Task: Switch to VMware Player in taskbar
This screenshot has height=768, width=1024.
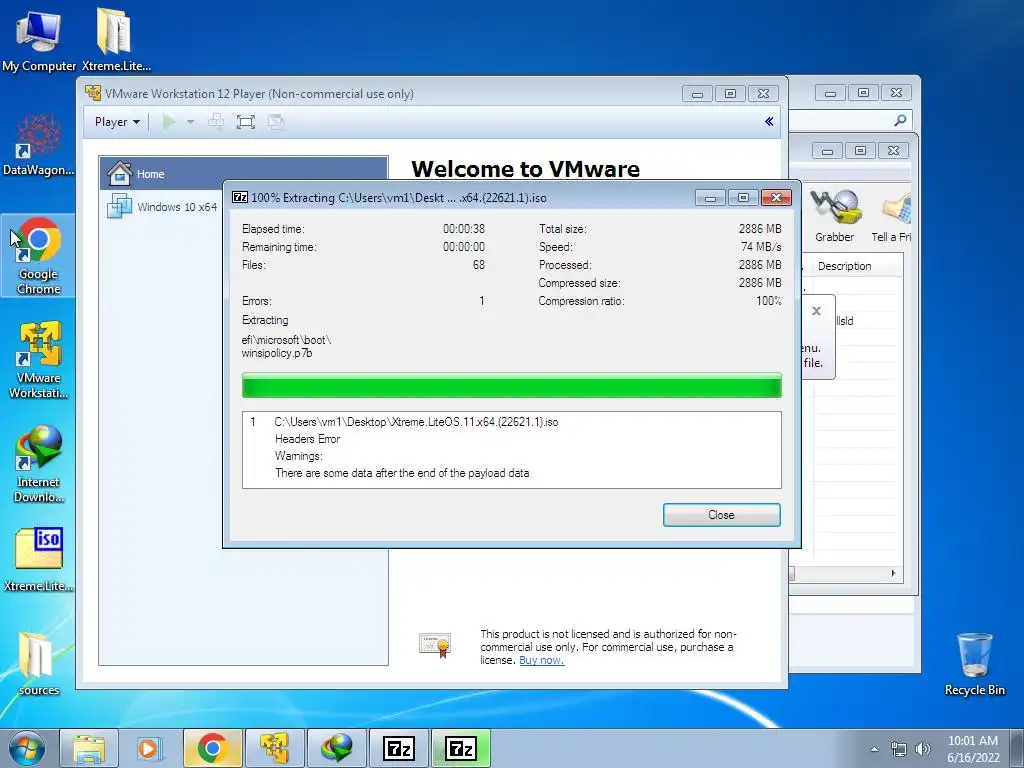Action: [274, 748]
